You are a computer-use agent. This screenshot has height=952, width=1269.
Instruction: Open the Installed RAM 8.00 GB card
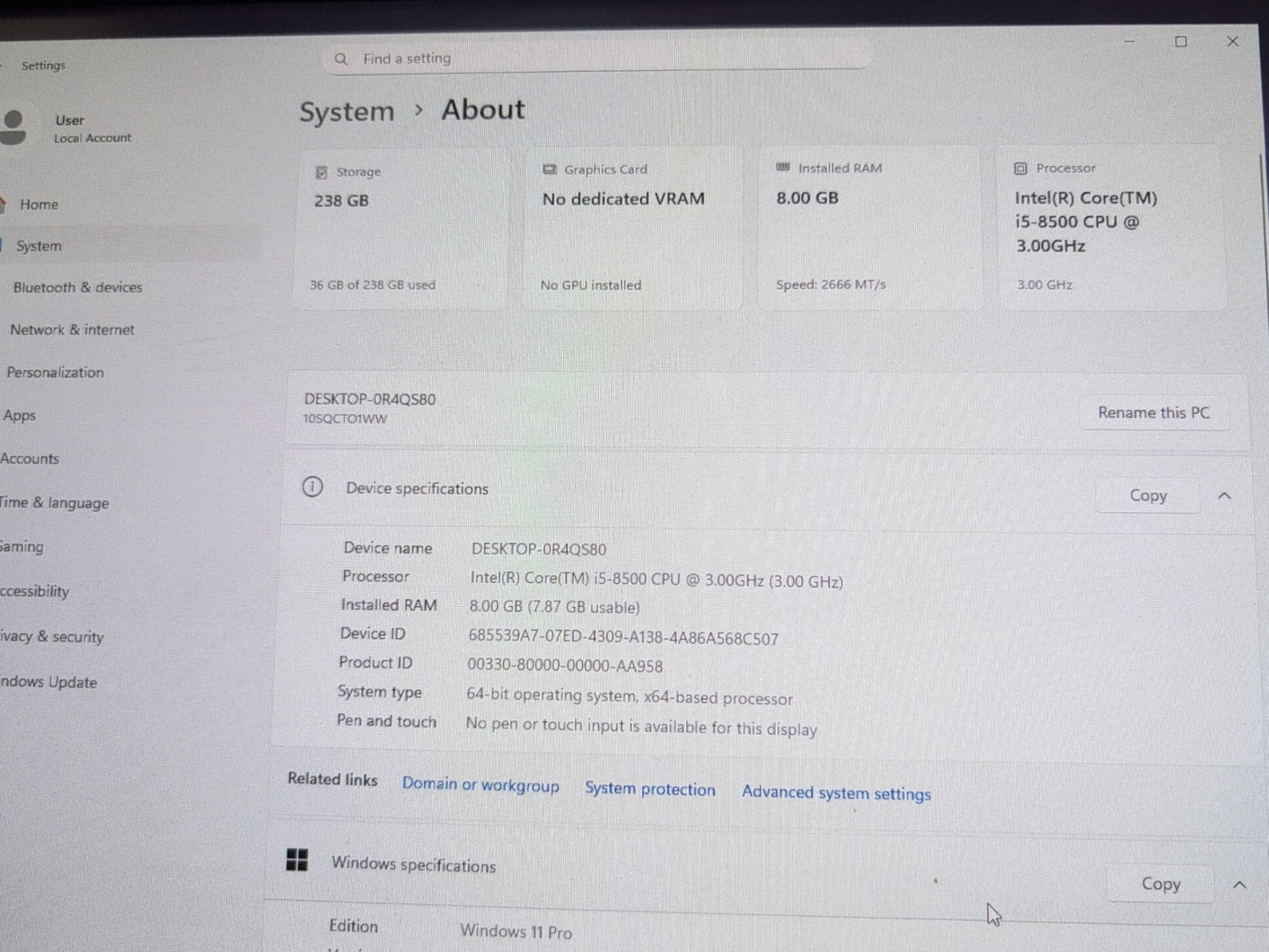(869, 227)
